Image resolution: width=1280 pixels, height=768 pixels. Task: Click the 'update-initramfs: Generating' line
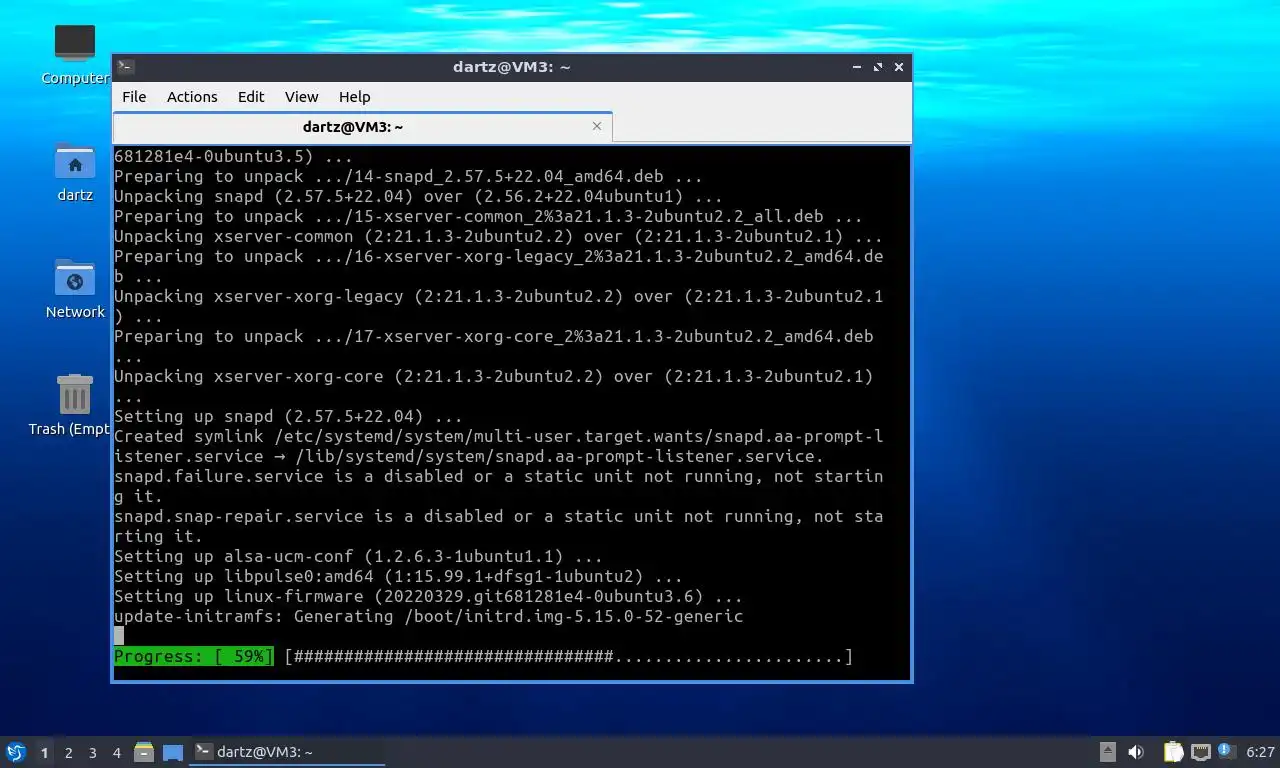(428, 617)
